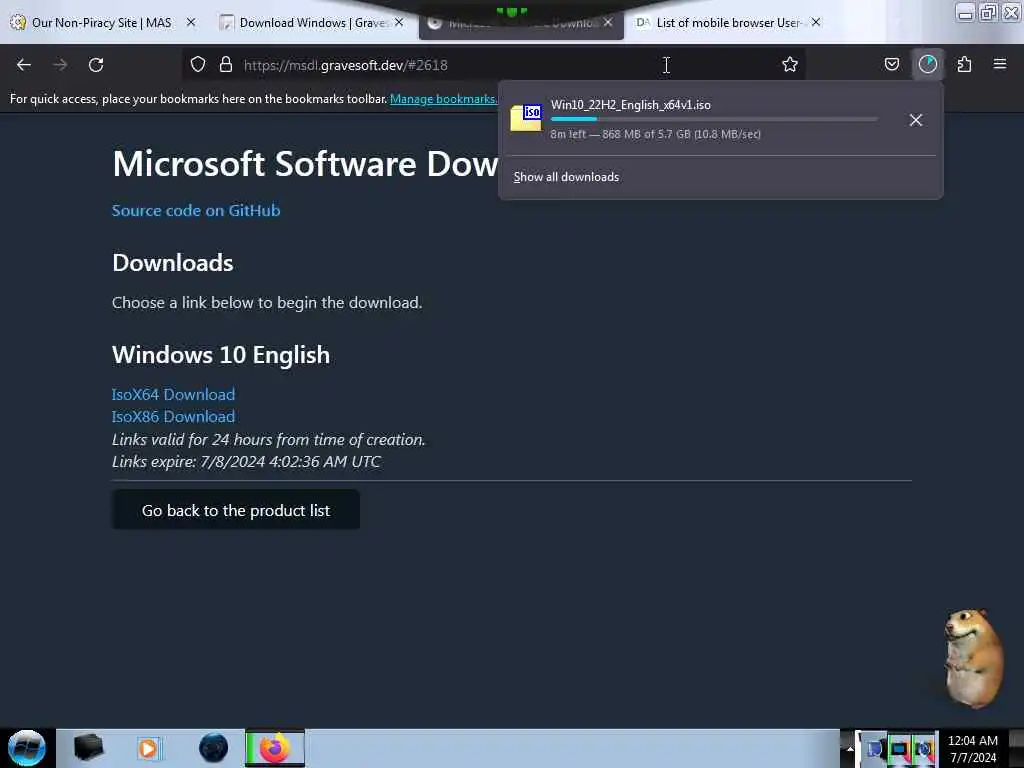The width and height of the screenshot is (1024, 768).
Task: Open the Windows Start orb
Action: coord(27,748)
